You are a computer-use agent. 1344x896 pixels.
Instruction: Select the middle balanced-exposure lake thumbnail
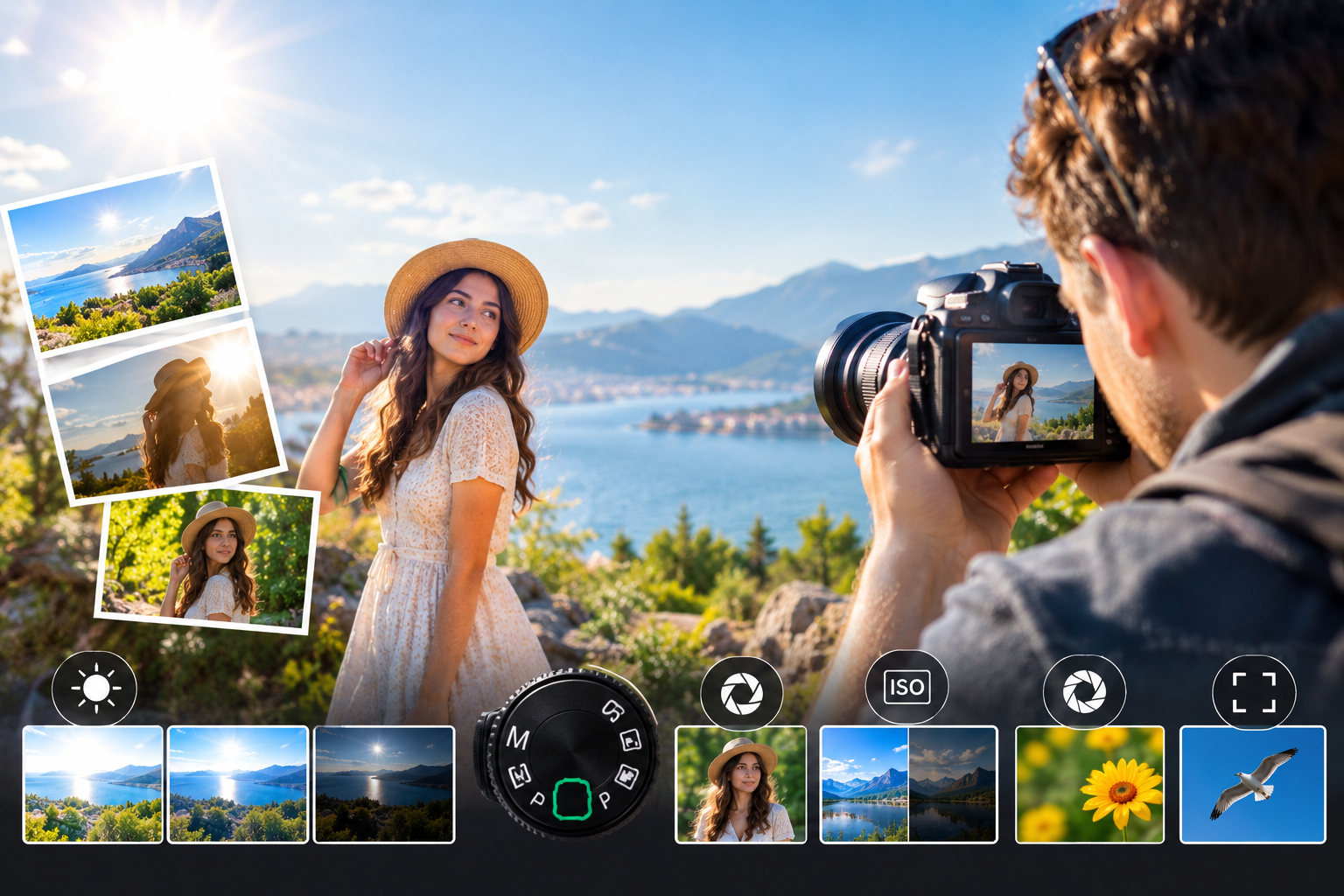tap(238, 785)
